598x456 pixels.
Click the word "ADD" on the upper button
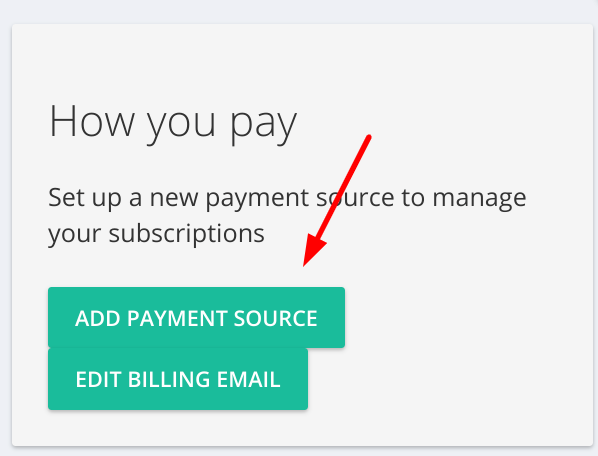(x=98, y=318)
